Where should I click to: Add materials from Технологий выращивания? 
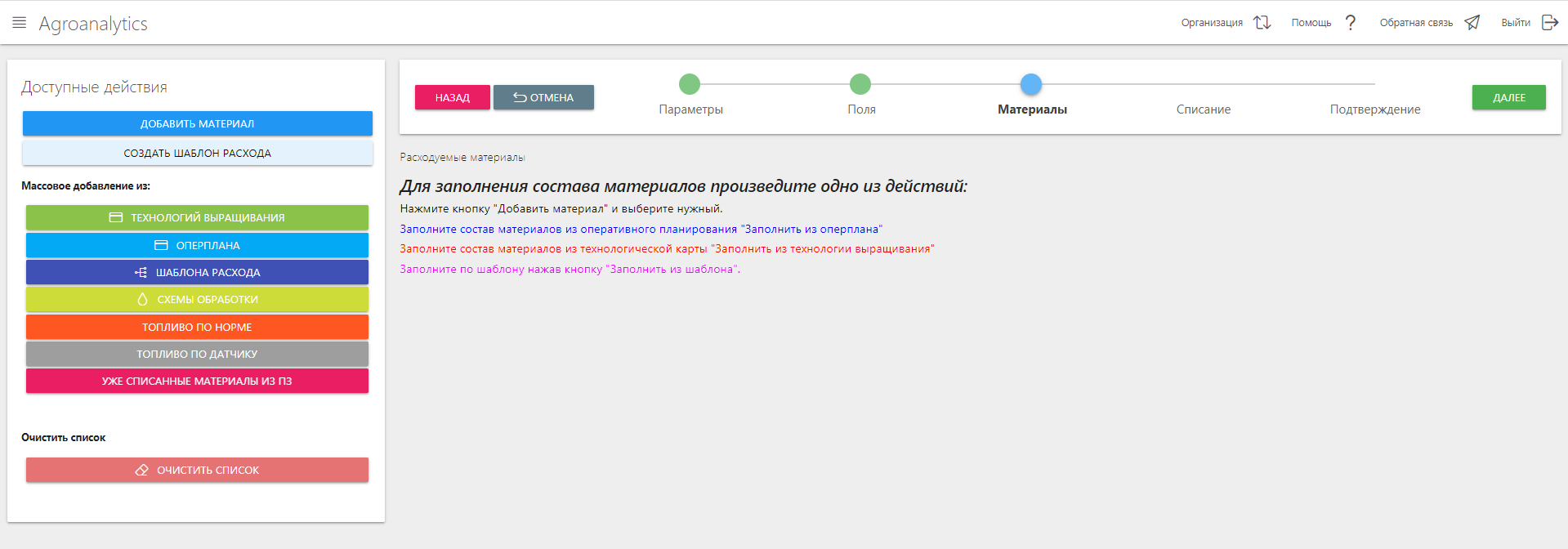coord(197,217)
